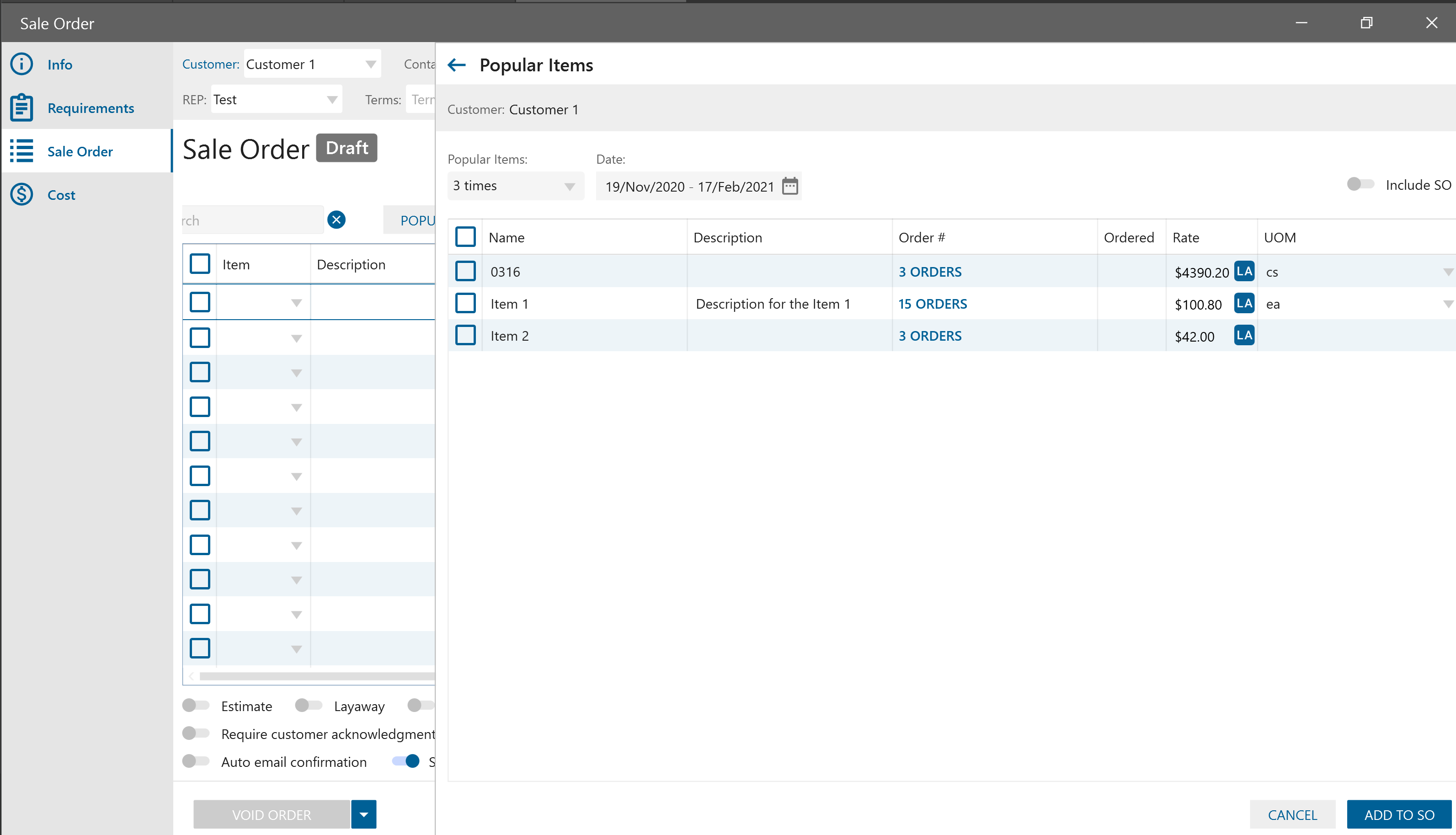Open the date range calendar icon
The width and height of the screenshot is (1456, 835).
click(x=789, y=186)
